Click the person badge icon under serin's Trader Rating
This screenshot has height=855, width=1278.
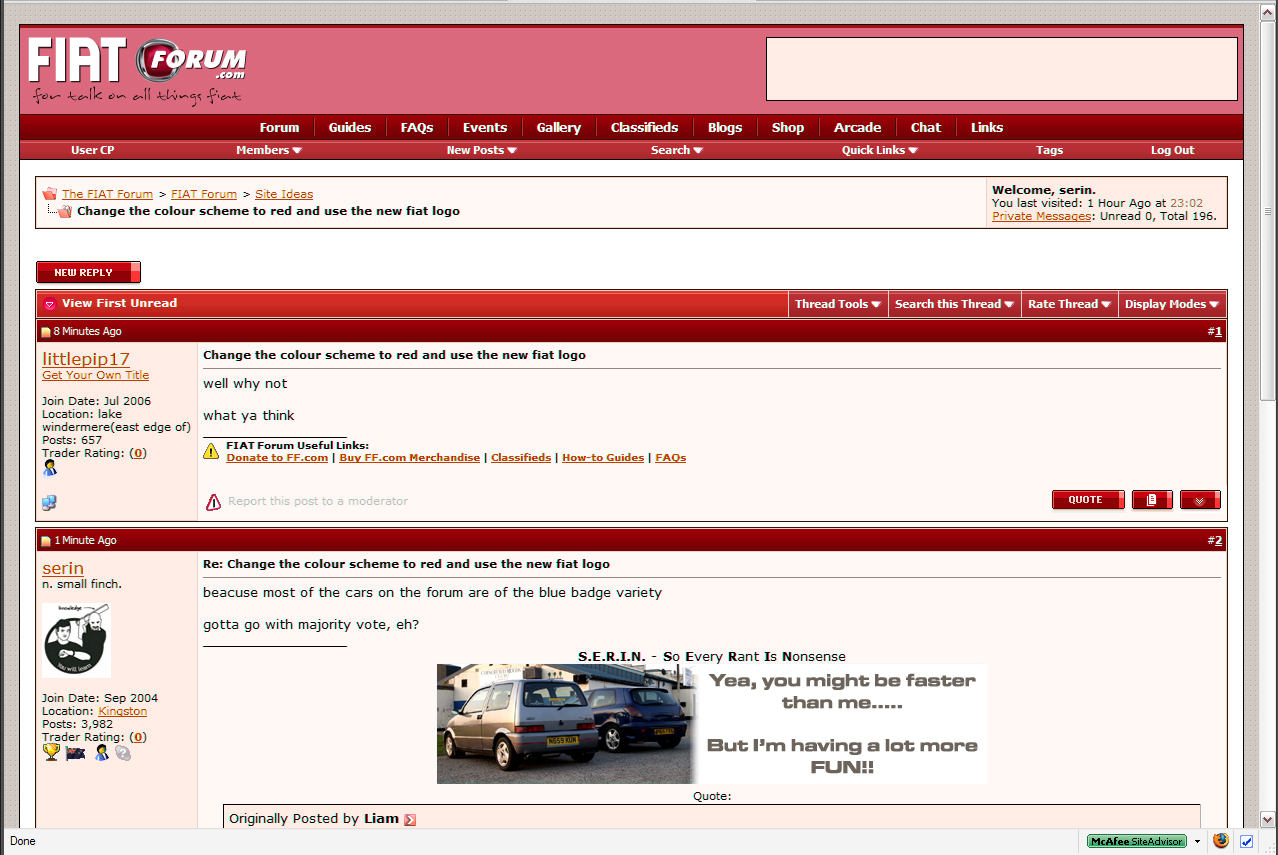pos(101,752)
